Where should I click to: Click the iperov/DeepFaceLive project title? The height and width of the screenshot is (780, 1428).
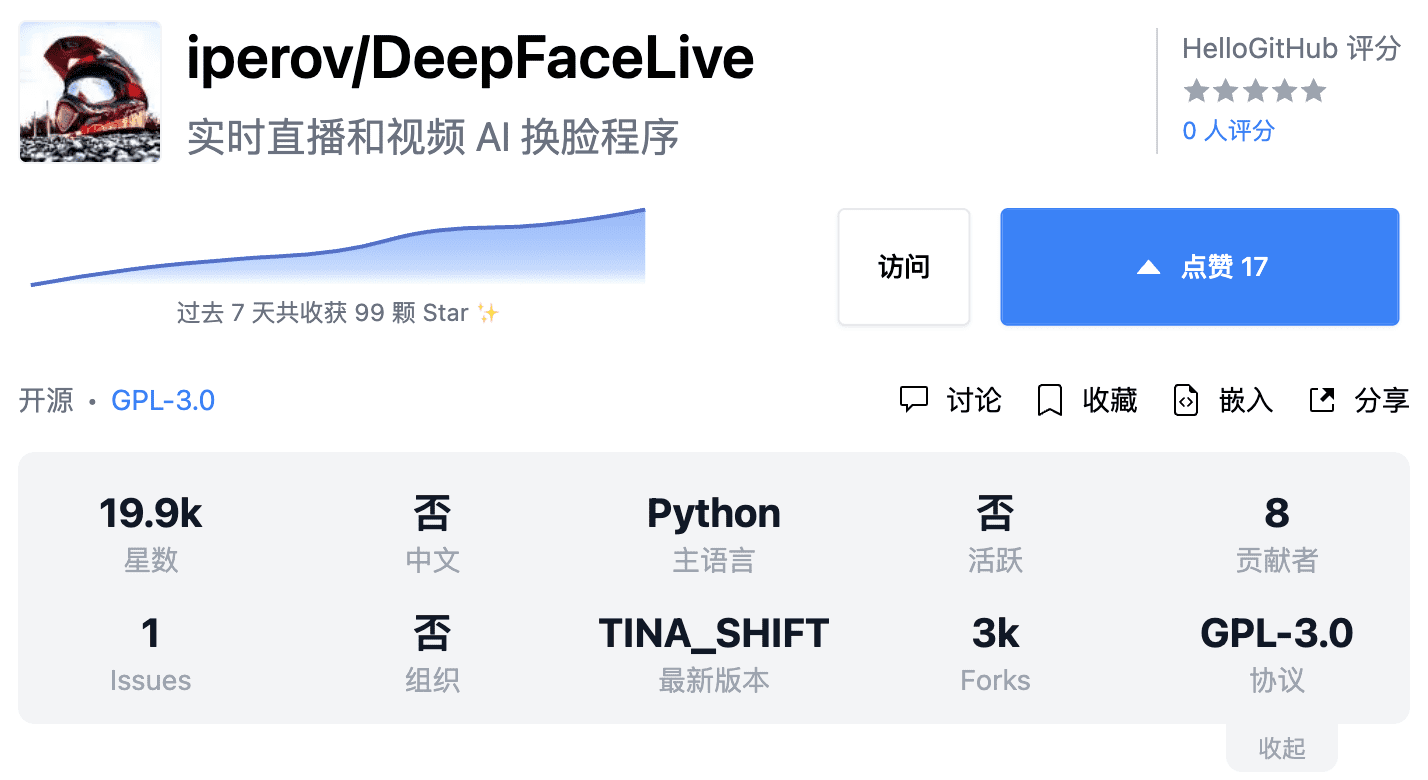tap(470, 58)
